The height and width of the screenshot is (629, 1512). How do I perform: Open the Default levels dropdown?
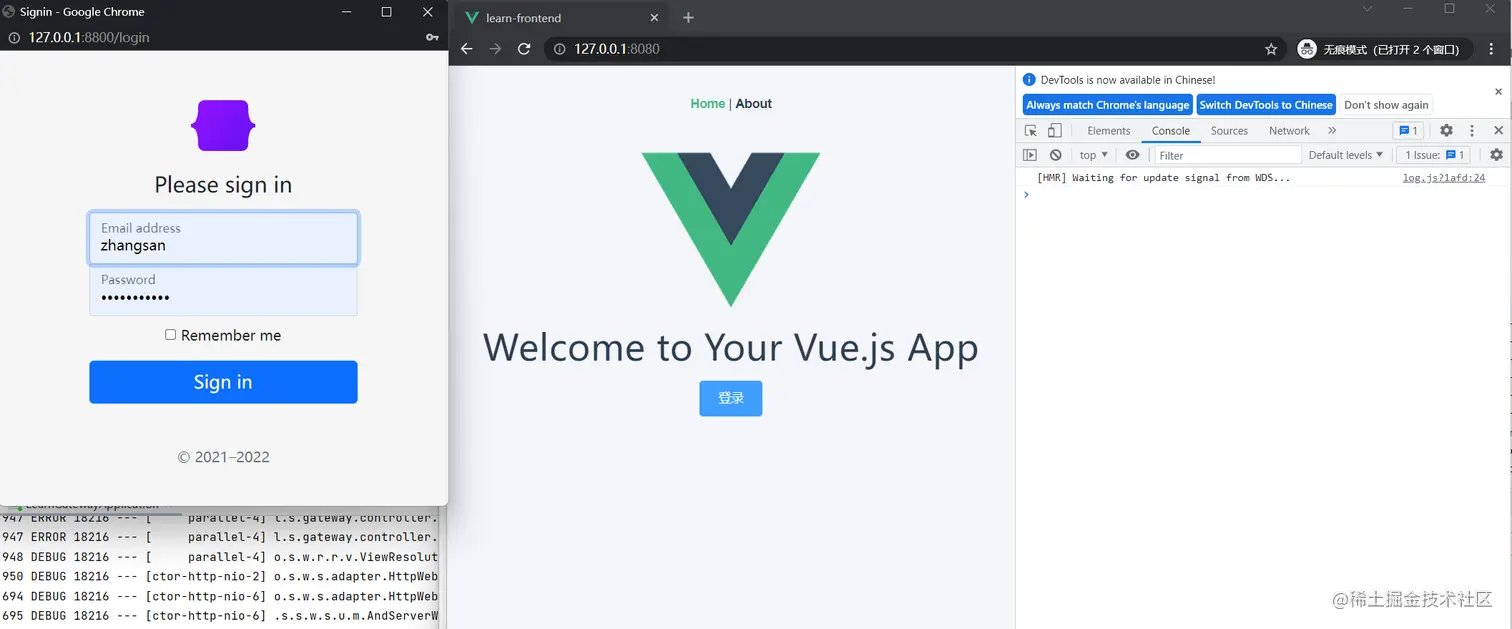(1346, 155)
